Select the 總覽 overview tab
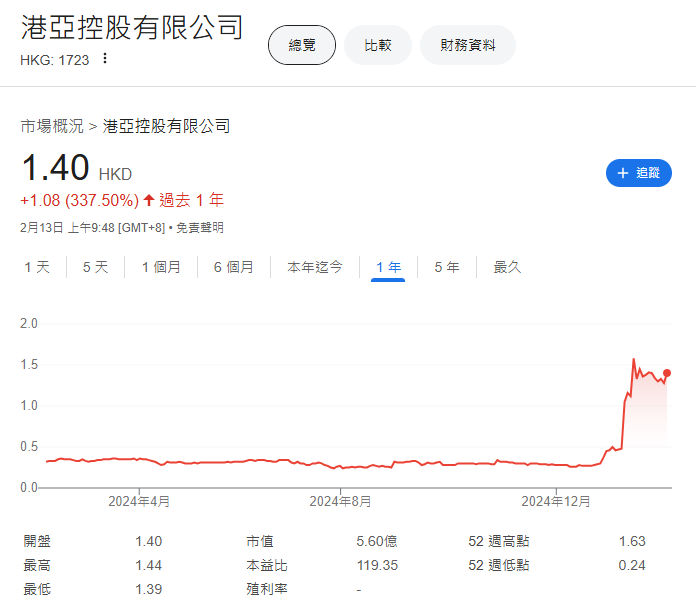This screenshot has width=696, height=600. (302, 45)
